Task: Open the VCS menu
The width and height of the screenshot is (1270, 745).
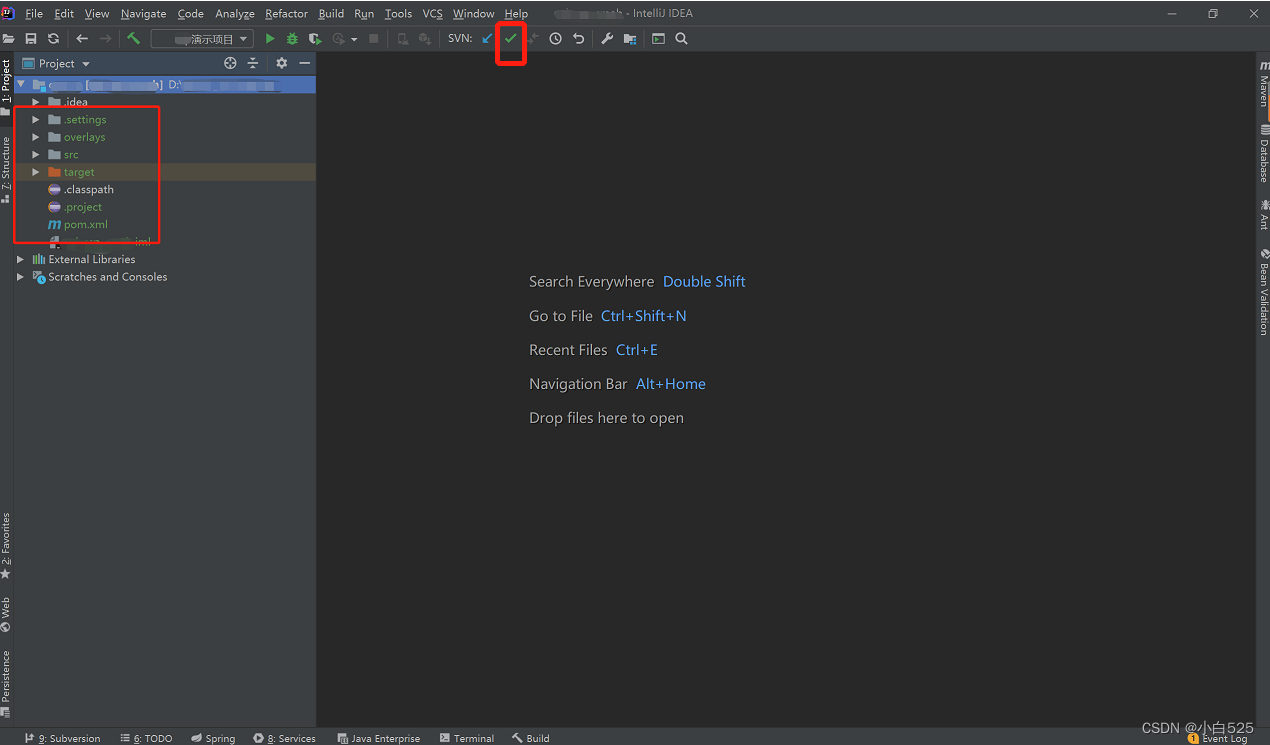Action: 433,14
